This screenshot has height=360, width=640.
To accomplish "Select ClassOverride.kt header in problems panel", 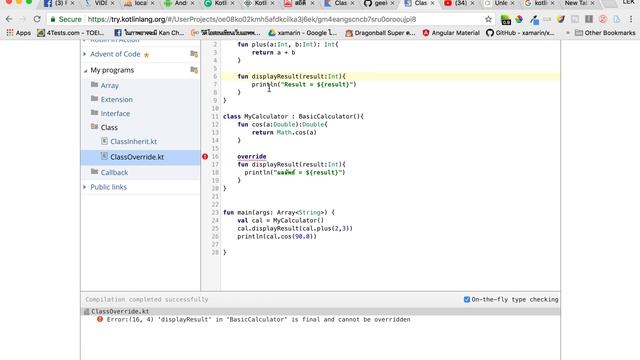I will click(120, 311).
